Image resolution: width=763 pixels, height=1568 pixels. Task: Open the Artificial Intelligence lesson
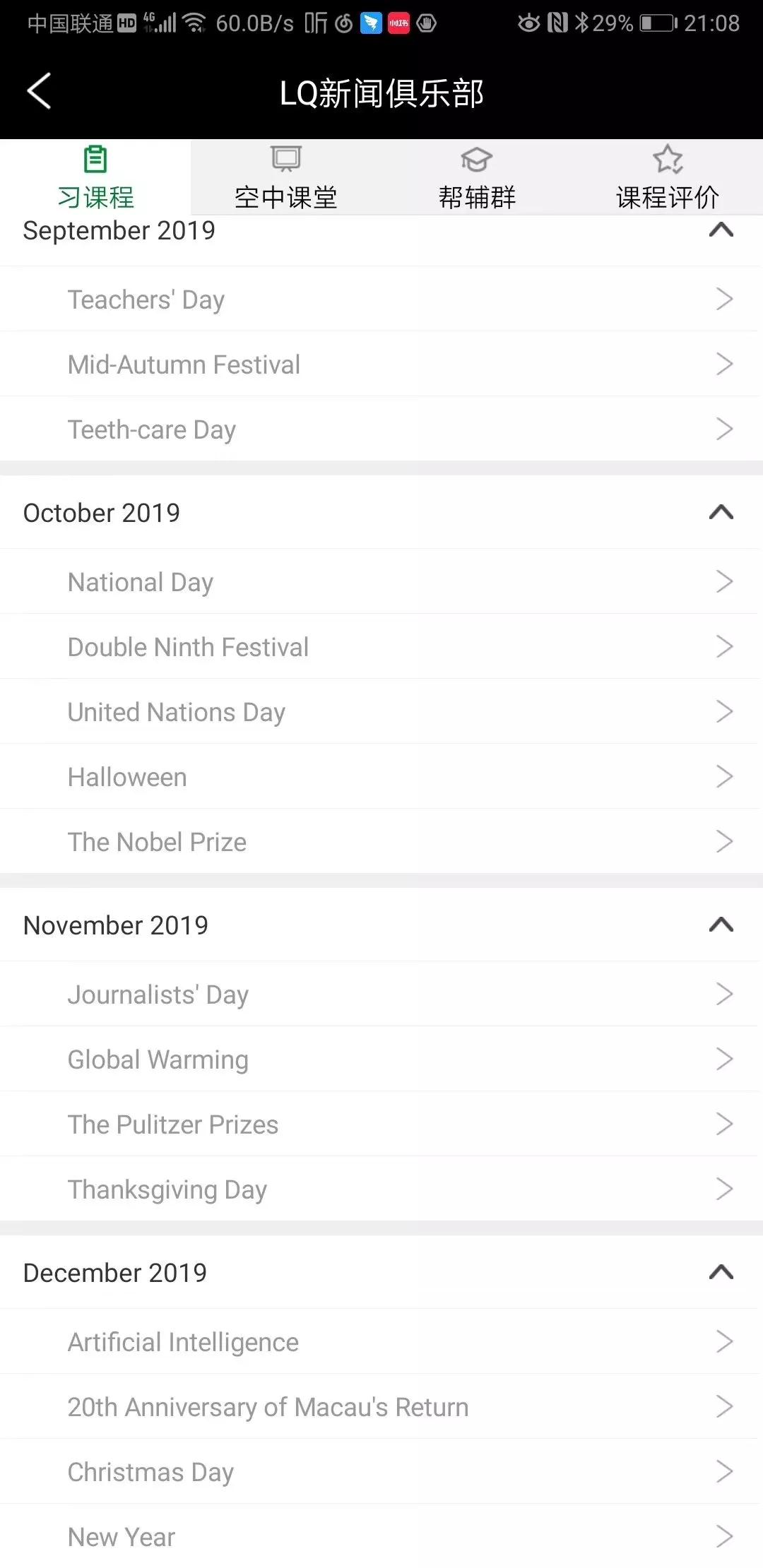click(184, 1342)
